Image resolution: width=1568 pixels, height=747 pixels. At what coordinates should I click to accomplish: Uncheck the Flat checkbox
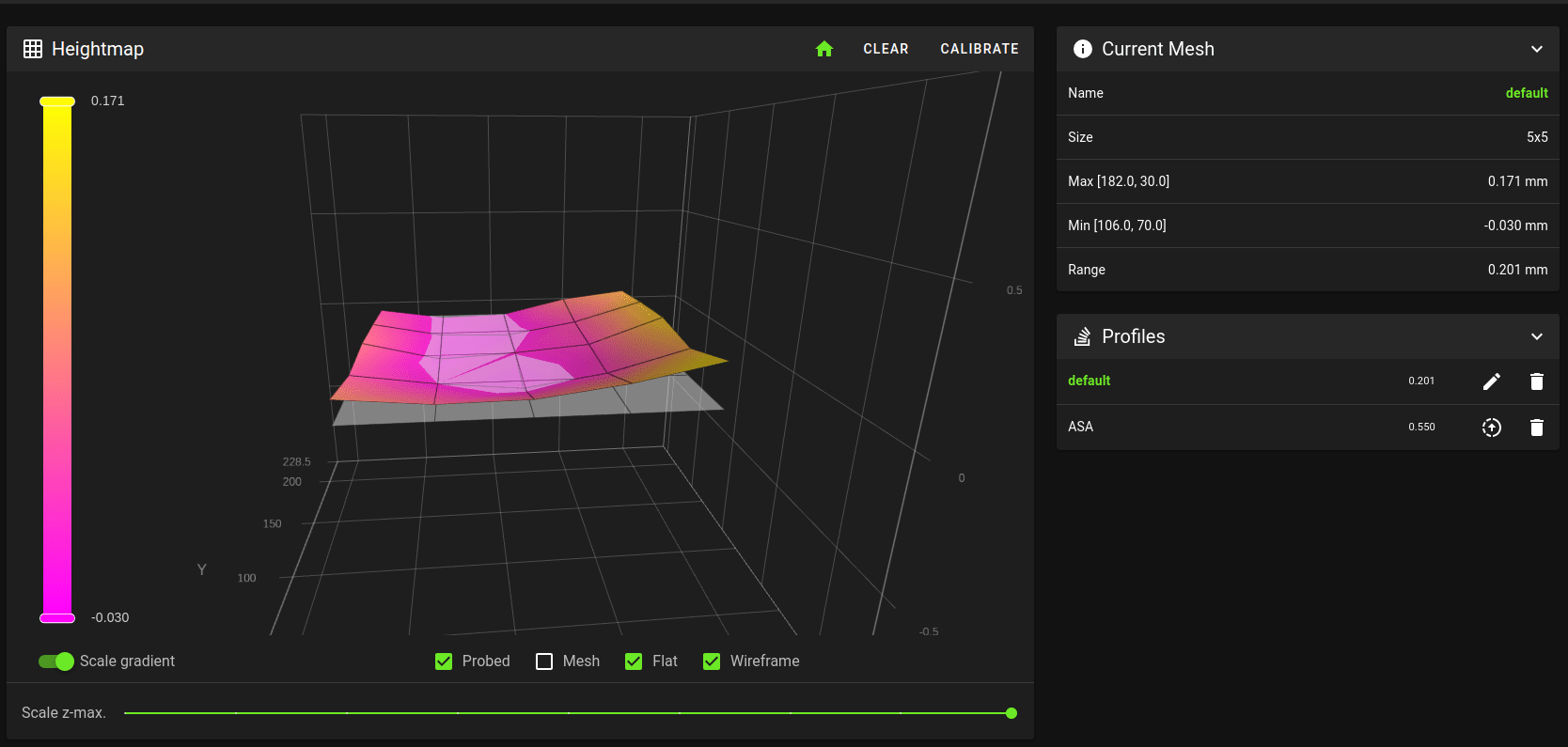click(x=634, y=661)
